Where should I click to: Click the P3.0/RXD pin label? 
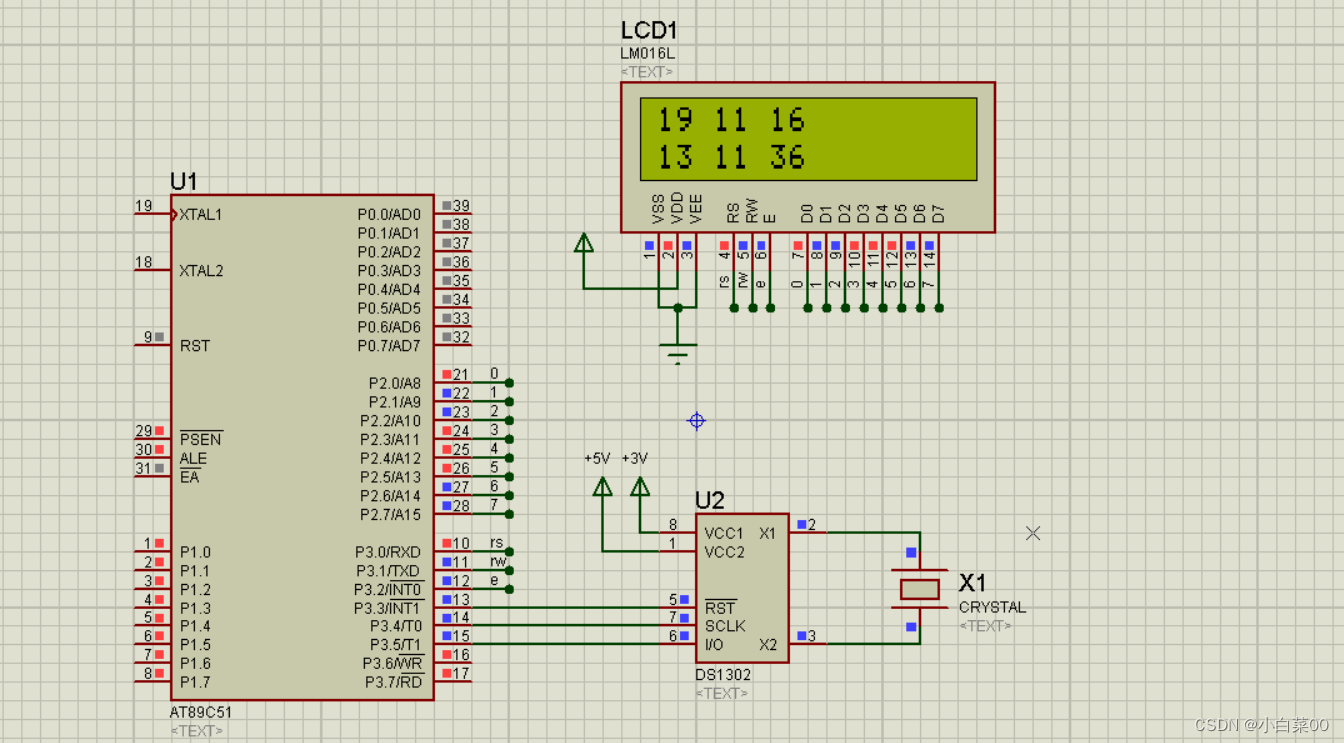click(x=388, y=552)
